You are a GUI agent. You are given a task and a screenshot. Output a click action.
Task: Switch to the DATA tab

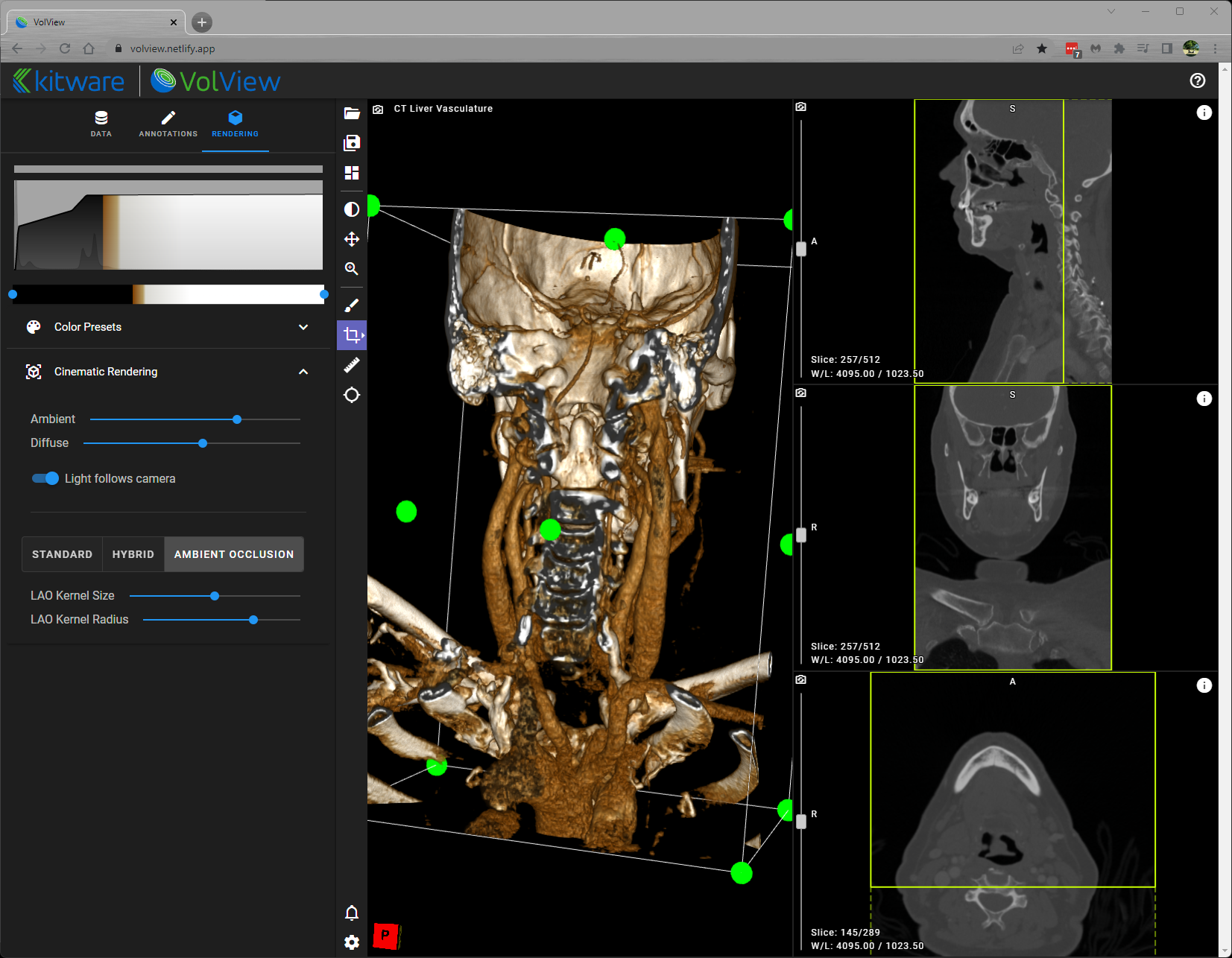101,124
